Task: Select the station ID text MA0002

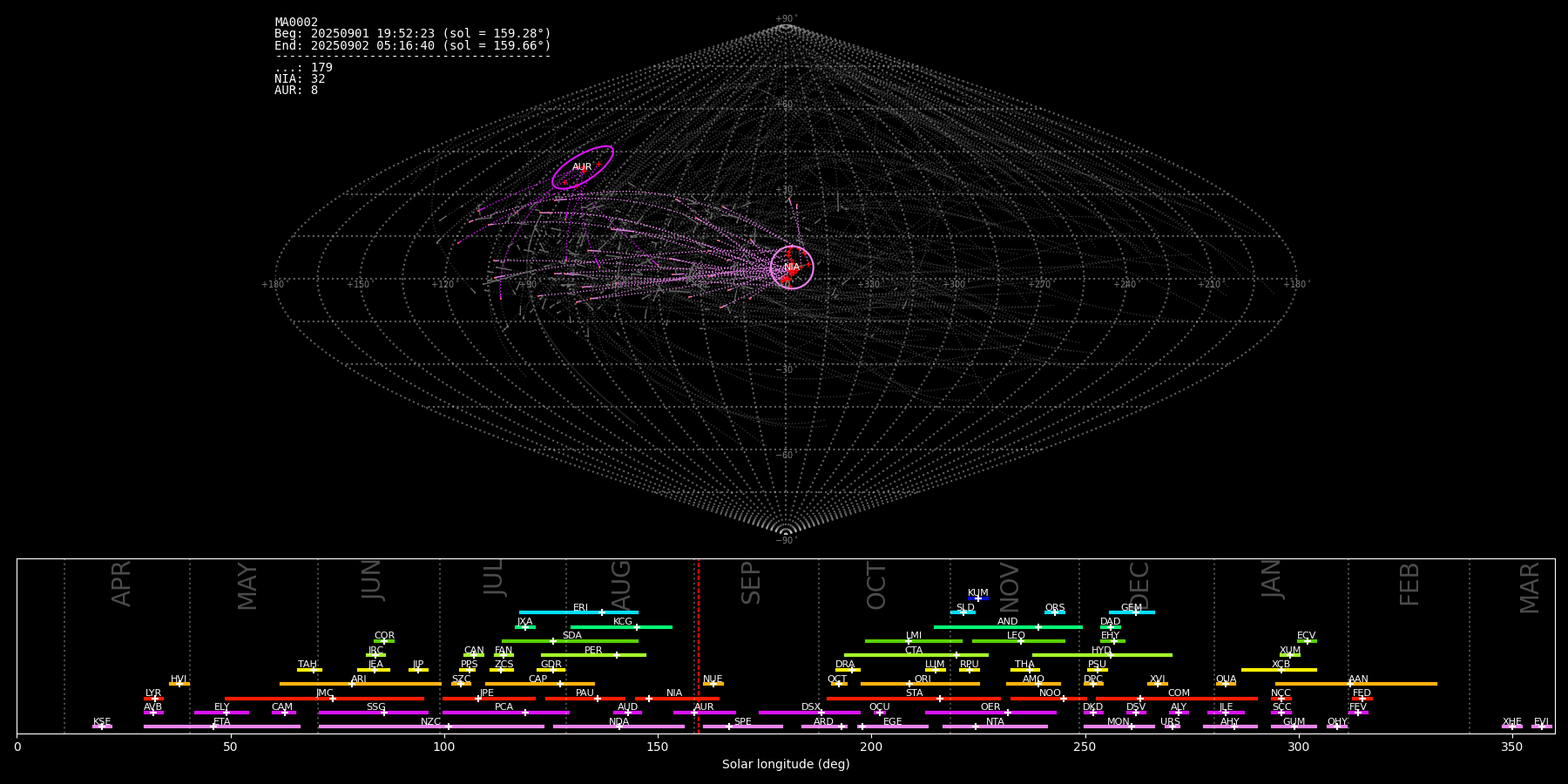Action: pos(296,23)
